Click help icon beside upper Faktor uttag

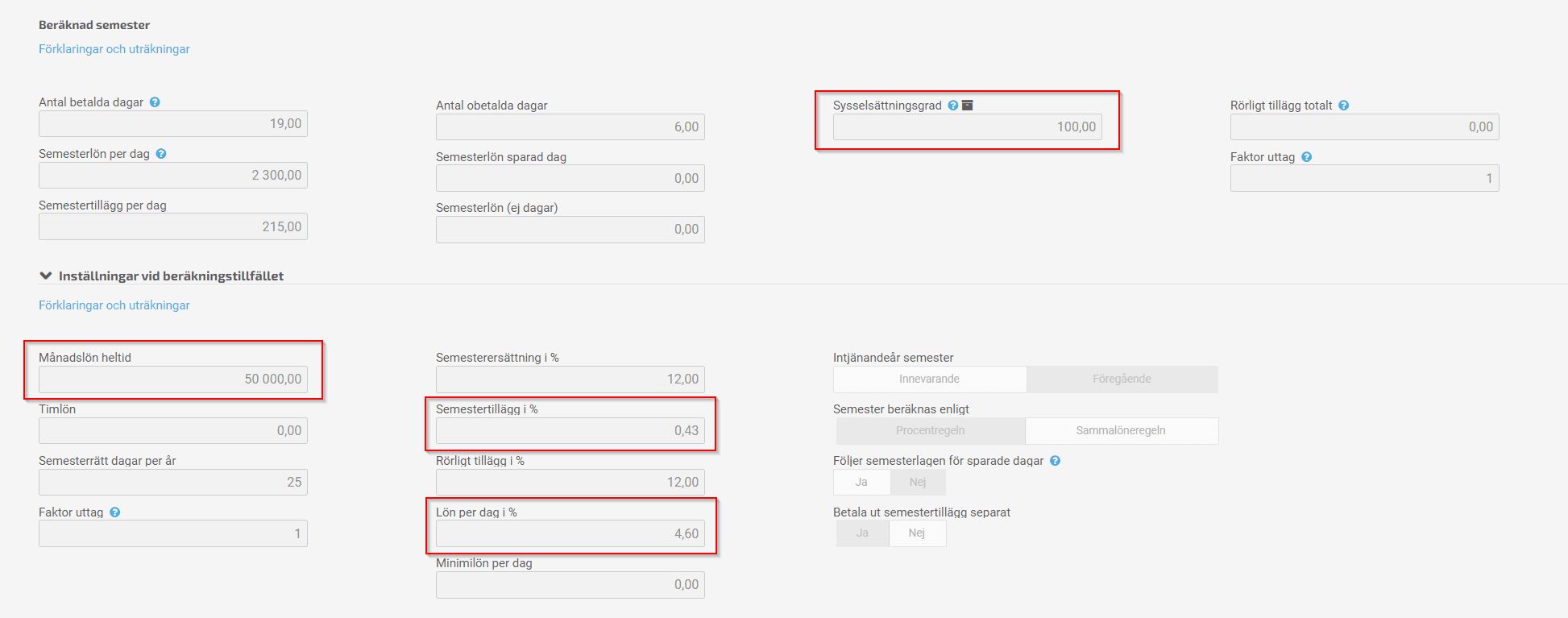coord(1307,157)
